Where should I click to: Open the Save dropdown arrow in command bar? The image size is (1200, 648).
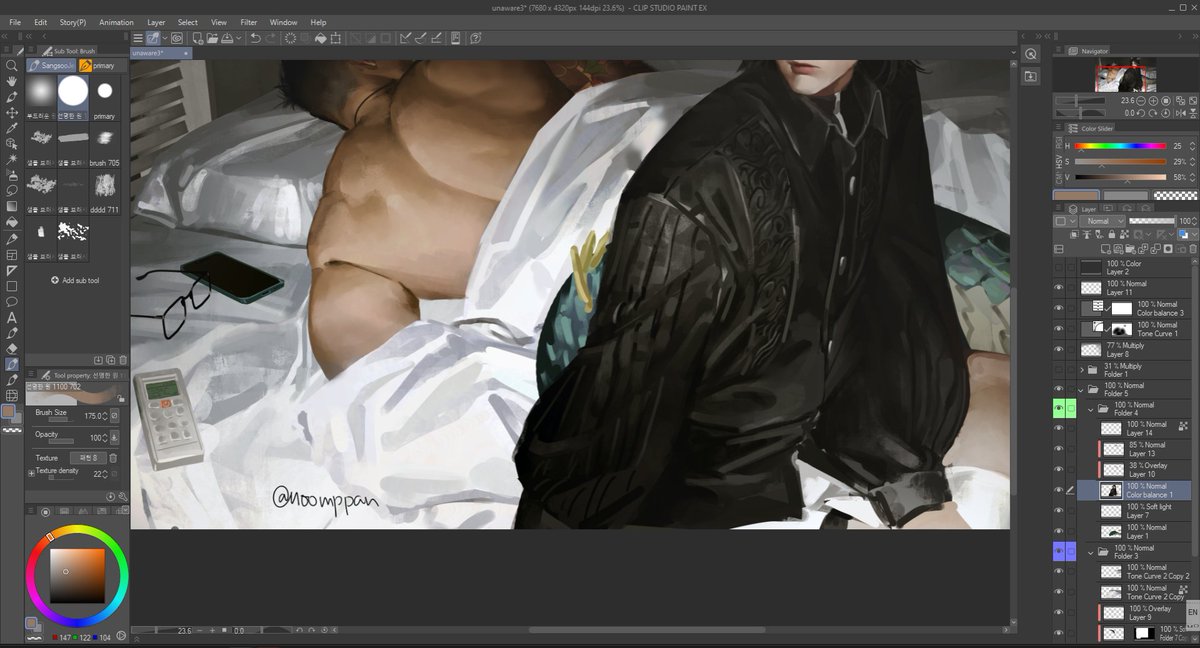(x=239, y=38)
